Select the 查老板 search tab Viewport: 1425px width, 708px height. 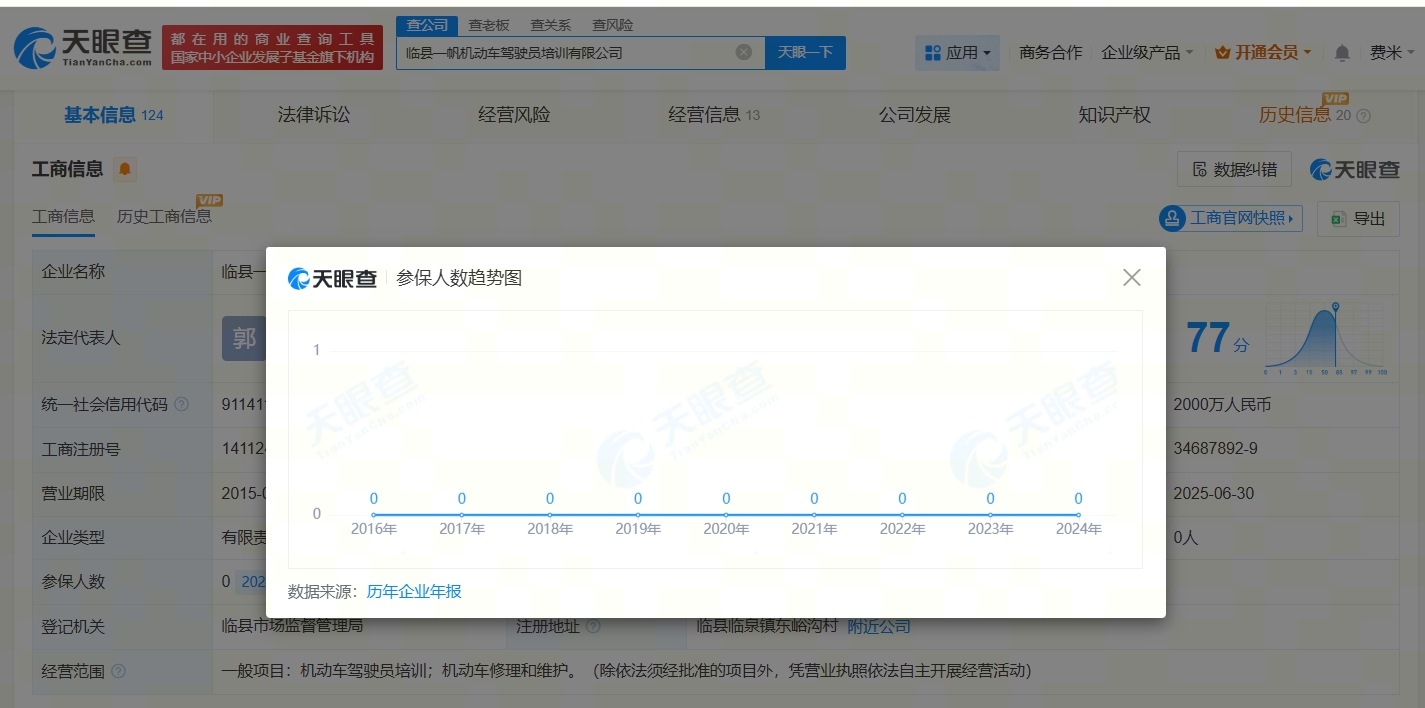click(x=489, y=25)
